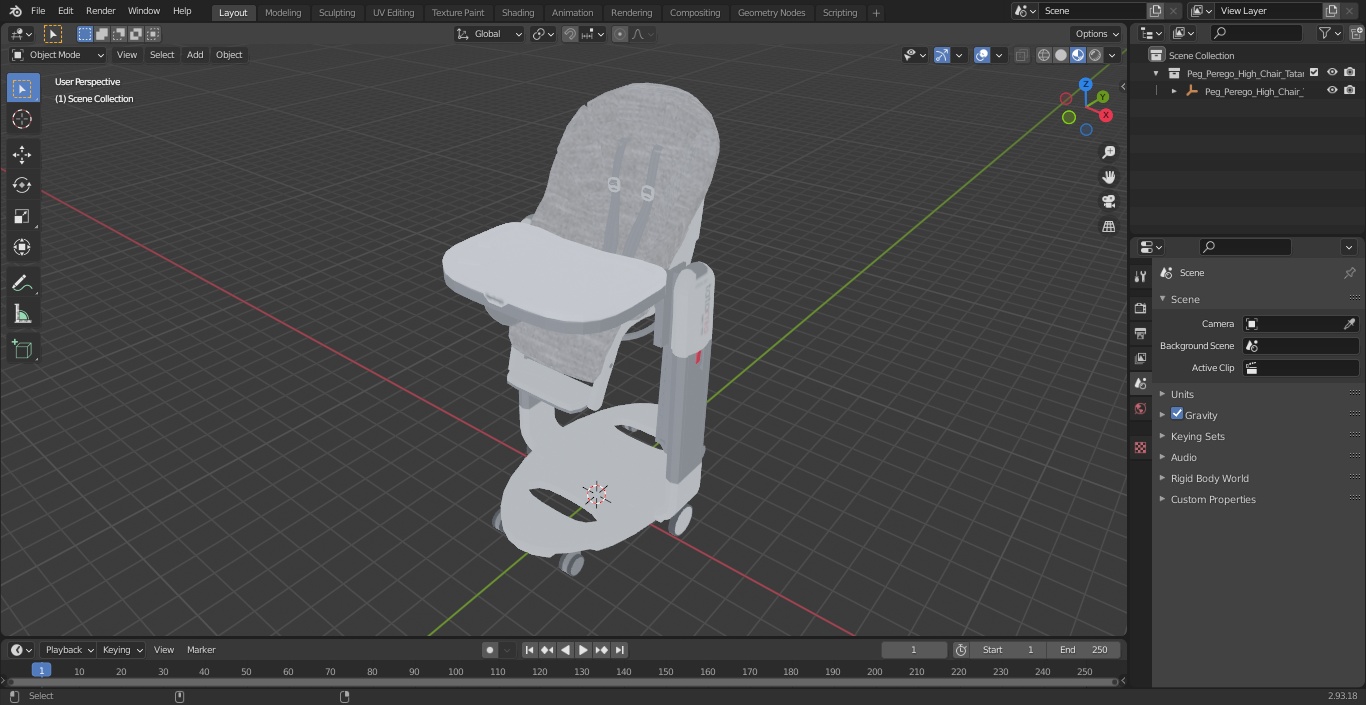
Task: Toggle camera view icon in viewport
Action: [1108, 202]
